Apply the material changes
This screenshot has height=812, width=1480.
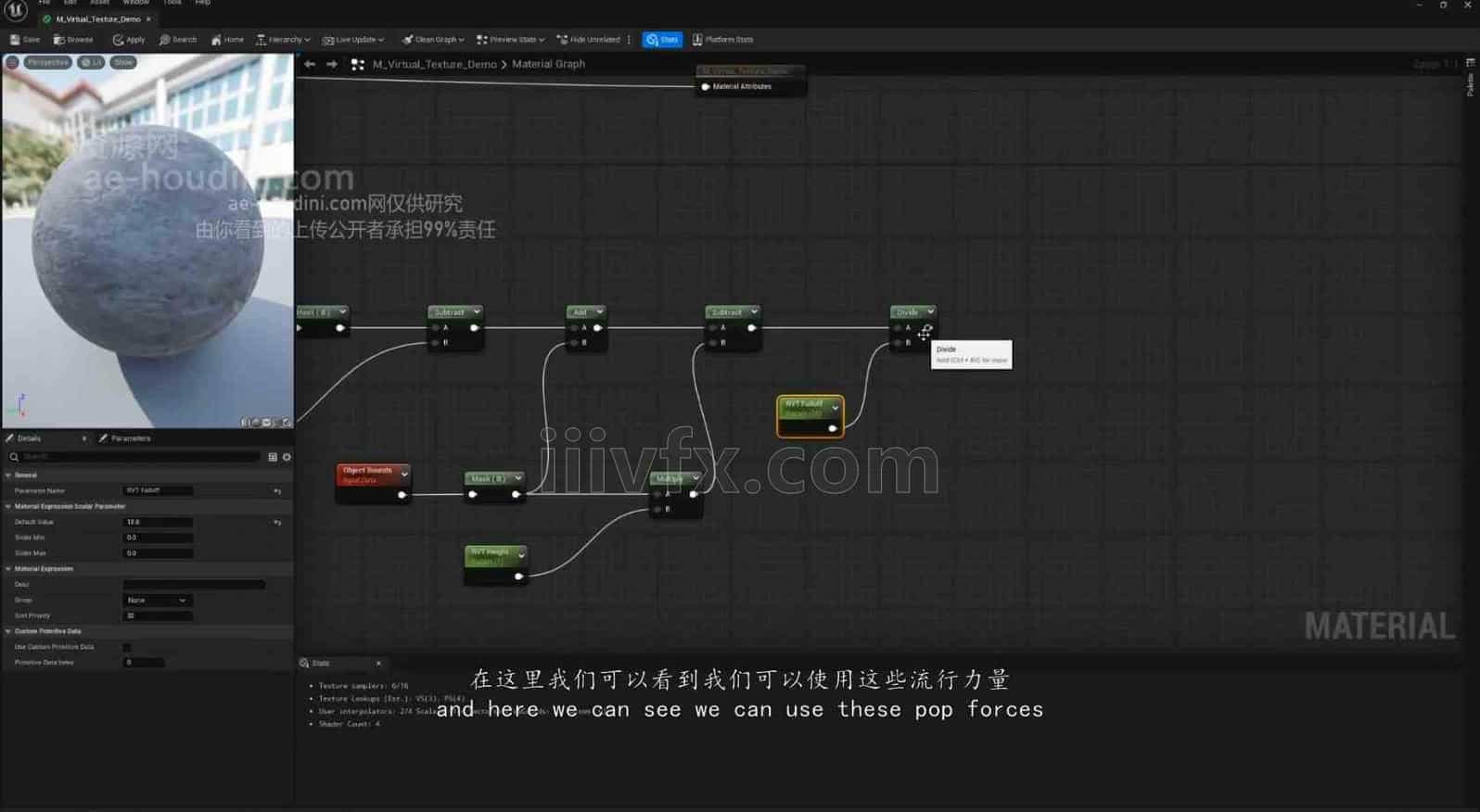point(129,40)
